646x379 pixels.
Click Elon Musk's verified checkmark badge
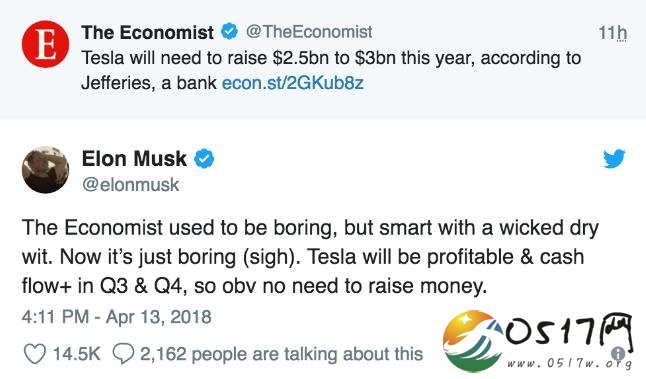[x=204, y=159]
